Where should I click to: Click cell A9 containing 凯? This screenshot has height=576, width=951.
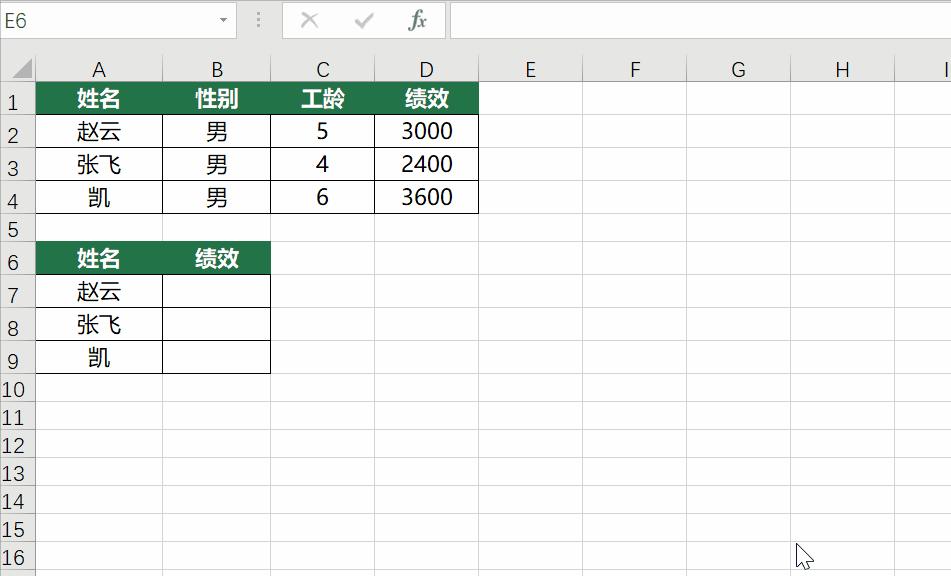coord(99,357)
